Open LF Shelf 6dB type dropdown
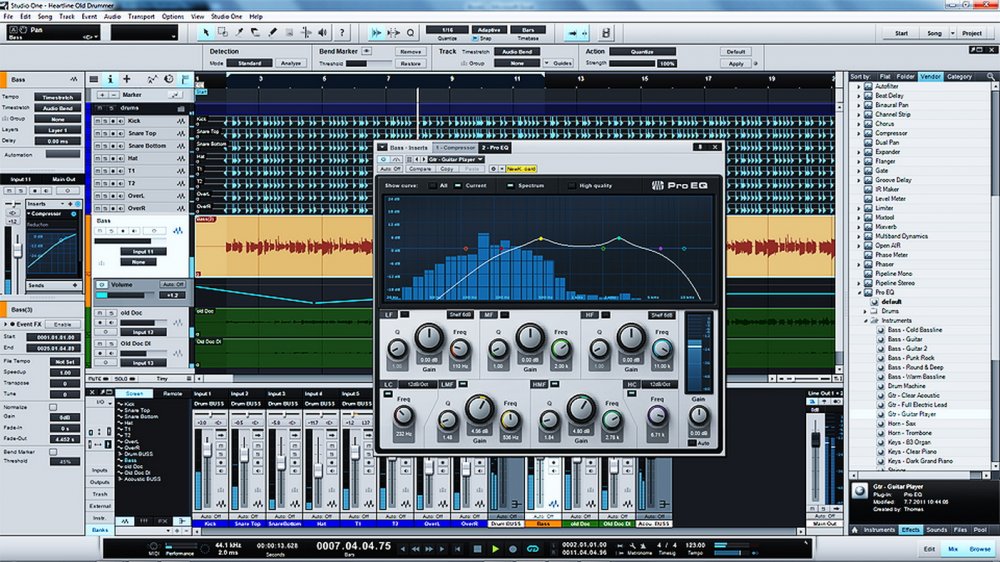 tap(460, 315)
